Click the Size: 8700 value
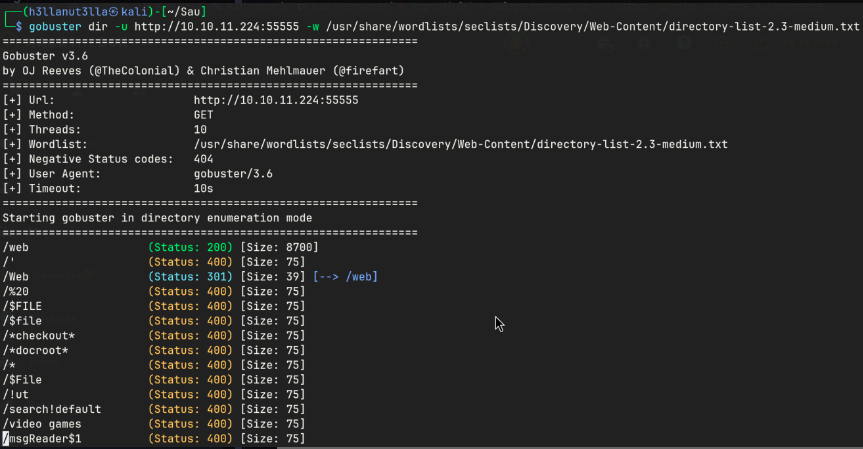Viewport: 863px width, 449px height. click(x=276, y=247)
